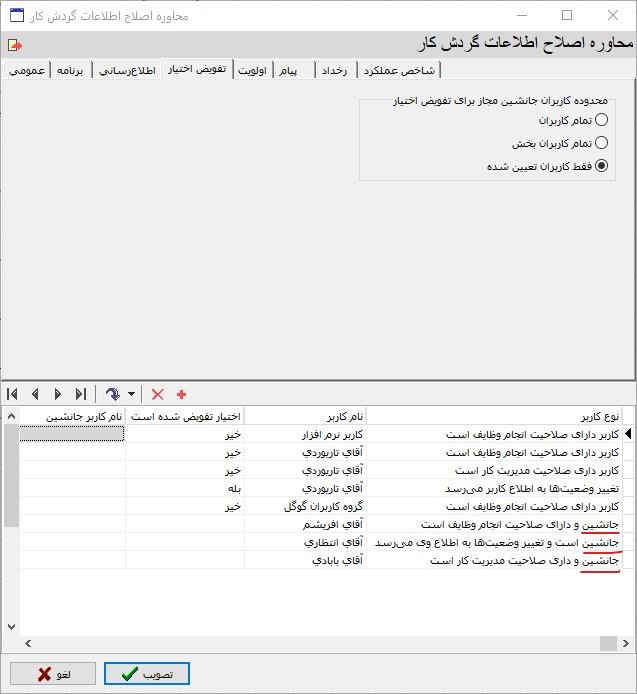The width and height of the screenshot is (637, 694).
Task: Open dropdown arrow beside refresh icon
Action: coord(131,395)
